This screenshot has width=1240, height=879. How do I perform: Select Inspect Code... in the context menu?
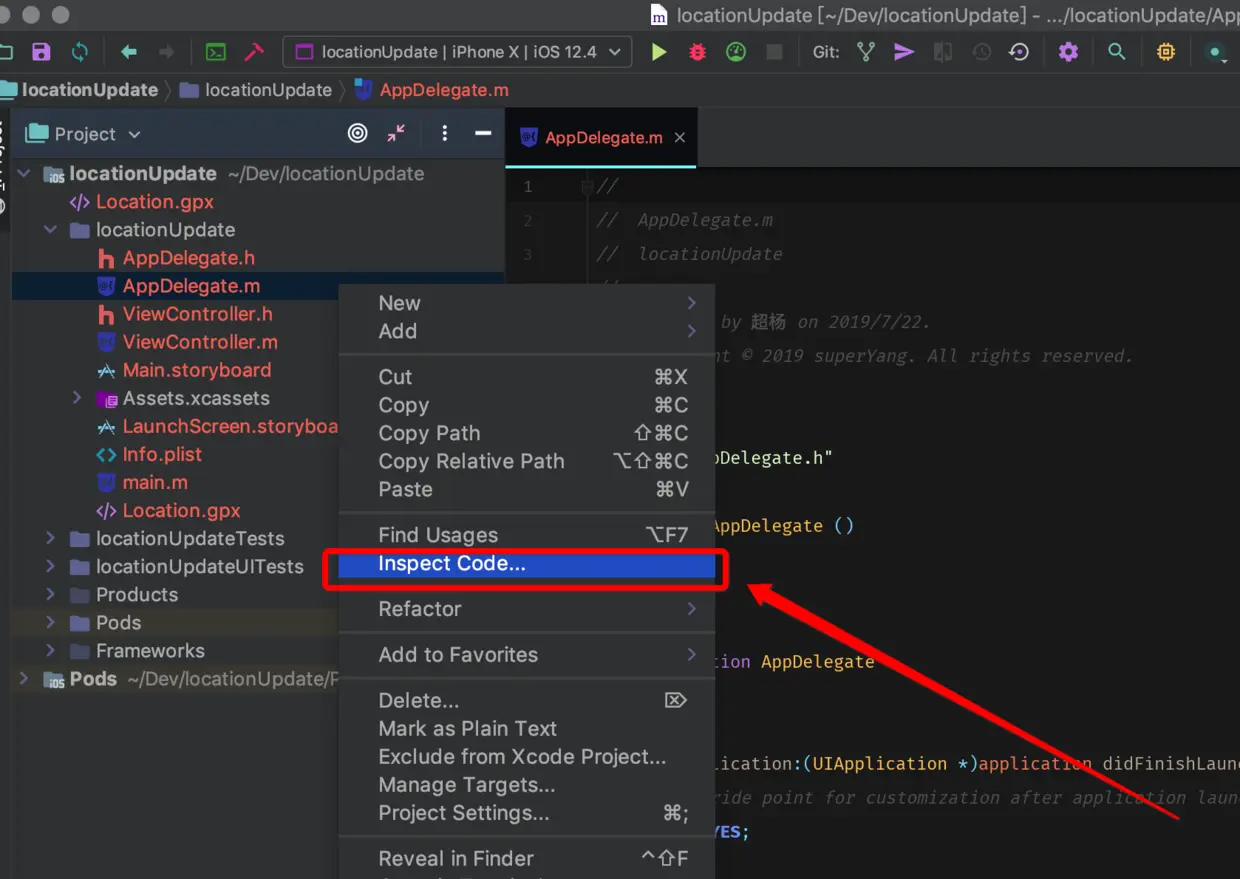[x=527, y=564]
